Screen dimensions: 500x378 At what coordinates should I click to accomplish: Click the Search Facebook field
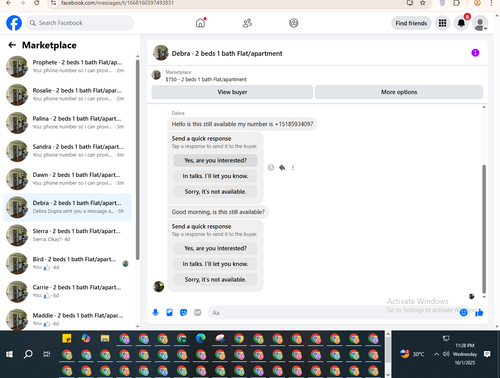[80, 23]
